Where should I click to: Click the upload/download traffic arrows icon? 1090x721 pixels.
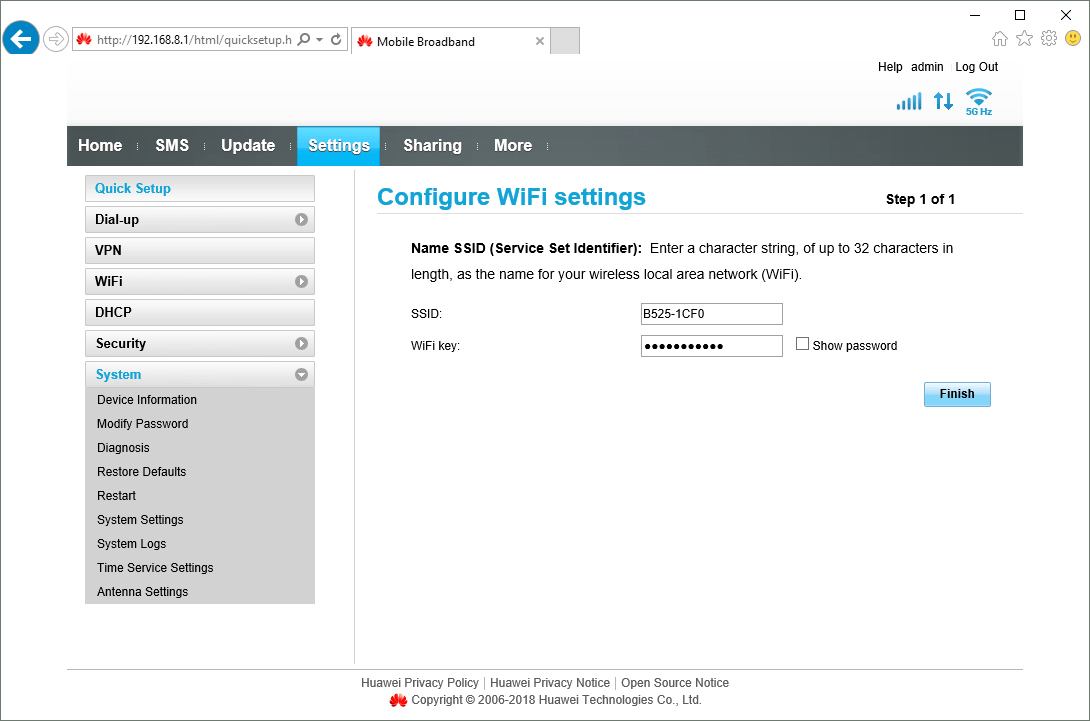click(x=942, y=100)
